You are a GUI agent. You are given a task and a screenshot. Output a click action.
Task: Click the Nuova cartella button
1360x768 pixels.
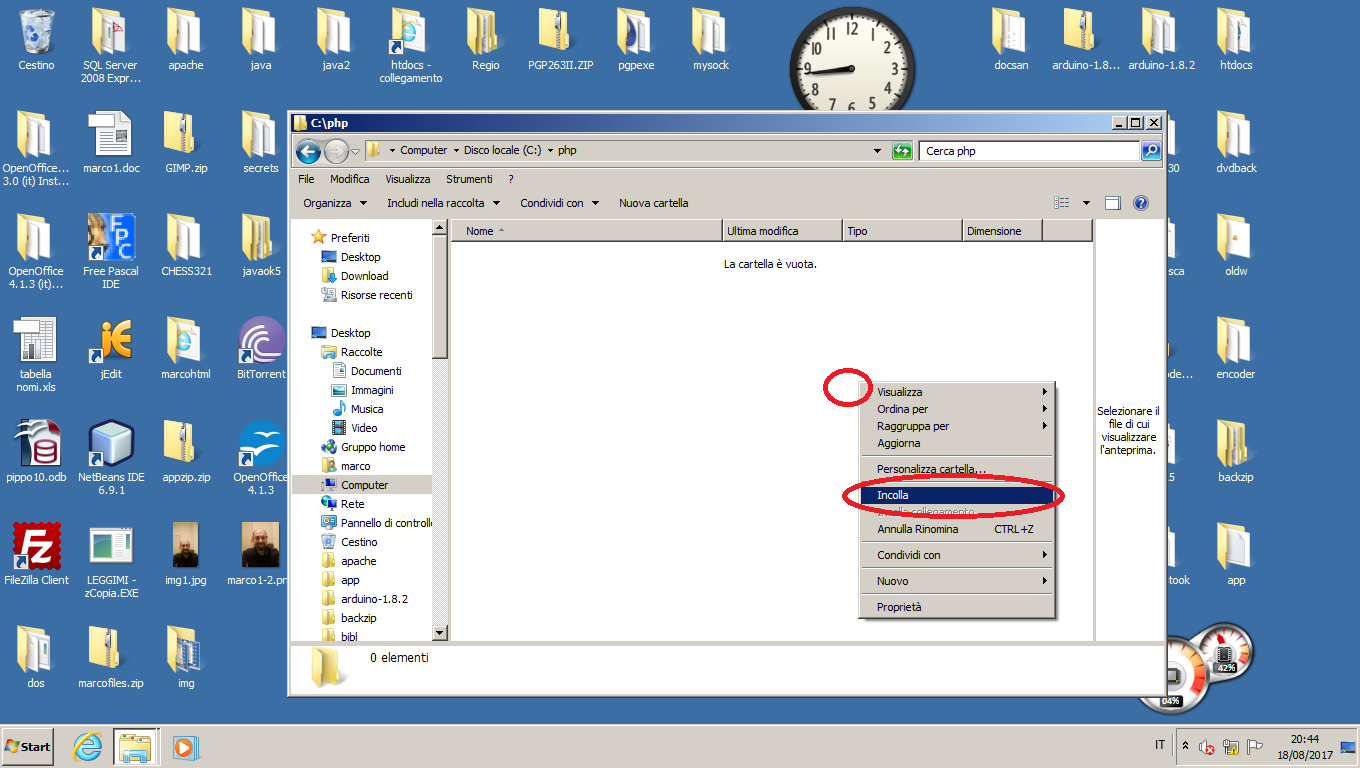click(653, 203)
